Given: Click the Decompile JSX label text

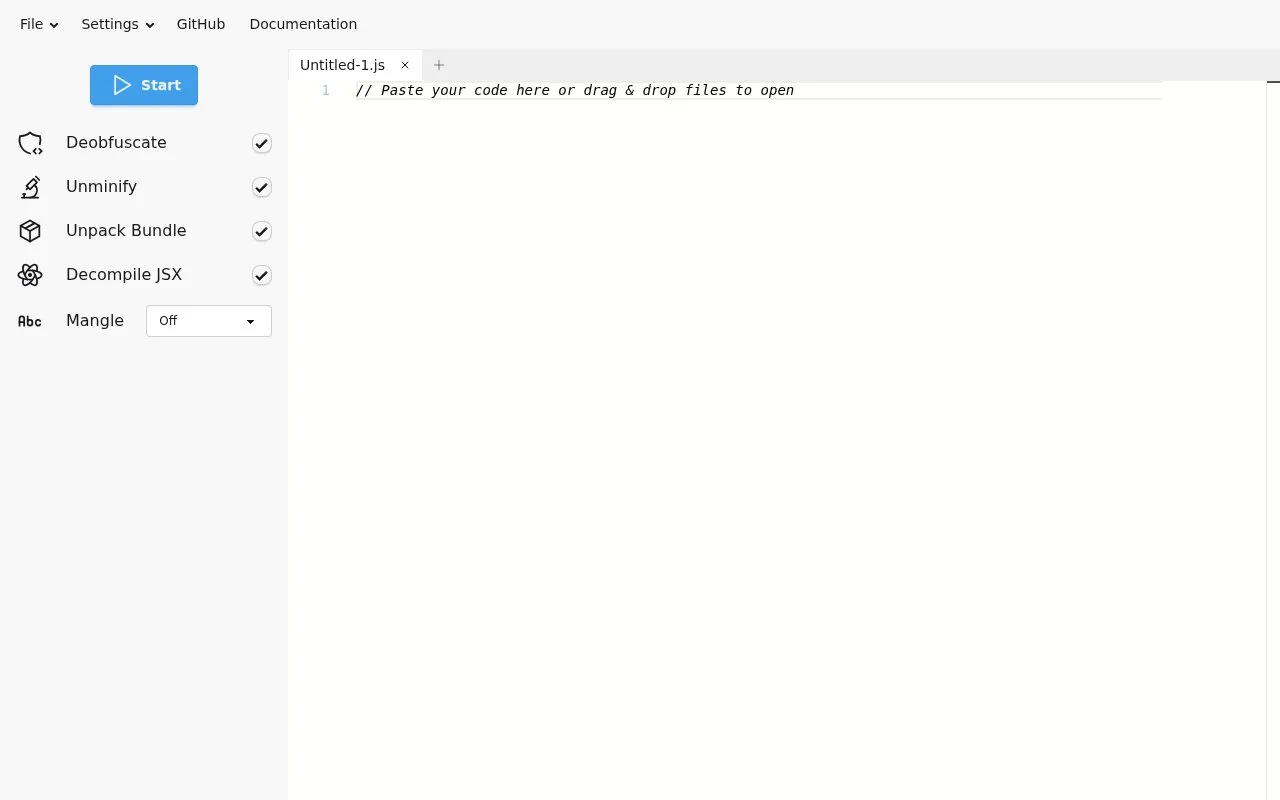Looking at the screenshot, I should [x=124, y=275].
